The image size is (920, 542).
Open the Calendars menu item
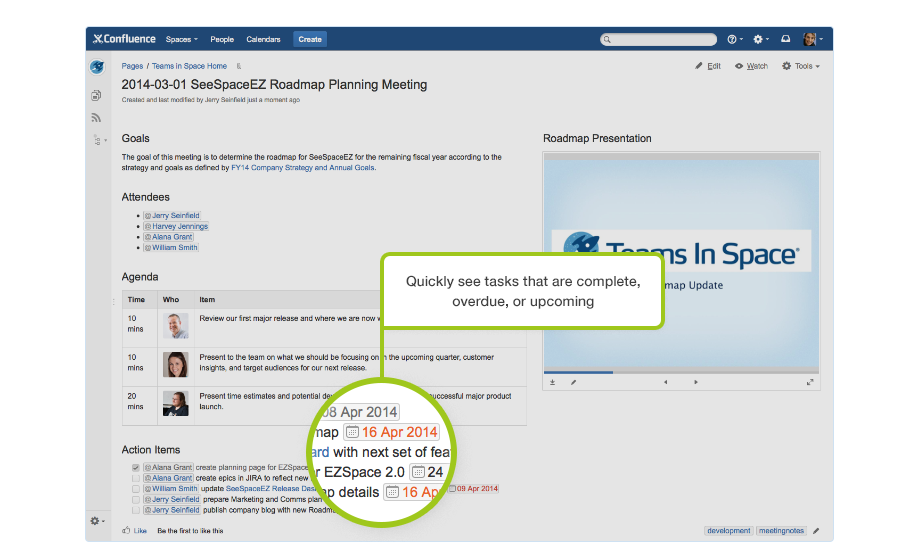tap(263, 39)
